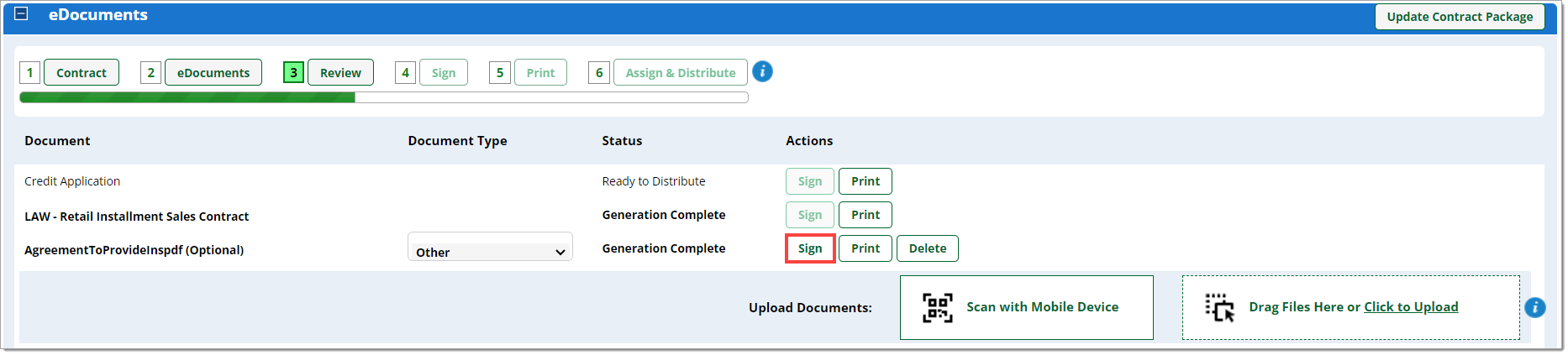This screenshot has height=355, width=1568.
Task: Click the drag files upload icon
Action: [1220, 307]
